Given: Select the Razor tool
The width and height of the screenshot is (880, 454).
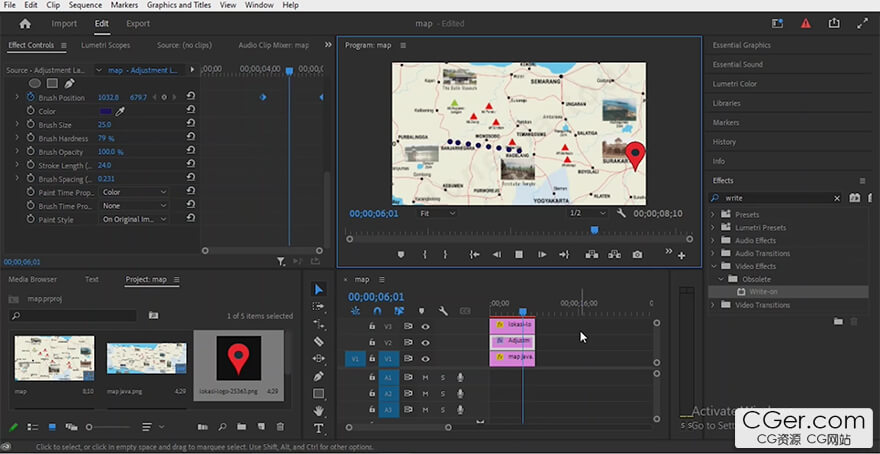Looking at the screenshot, I should (318, 341).
